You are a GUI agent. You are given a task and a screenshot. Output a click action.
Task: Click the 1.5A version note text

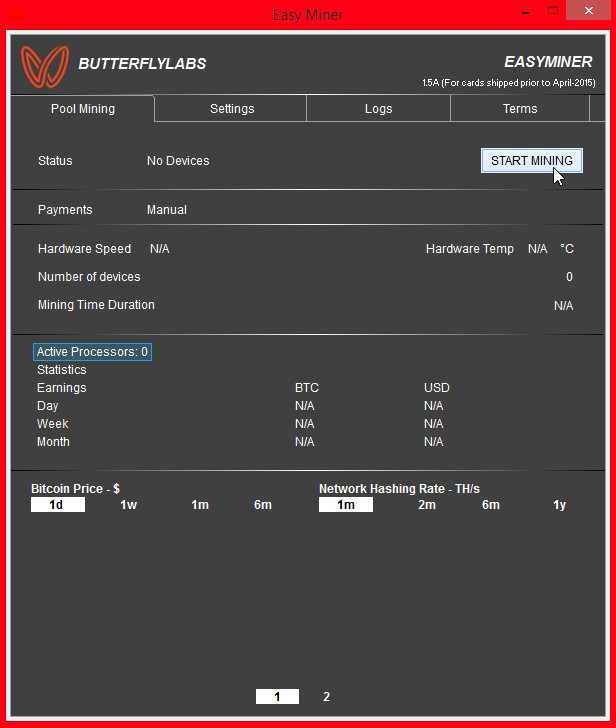point(509,83)
